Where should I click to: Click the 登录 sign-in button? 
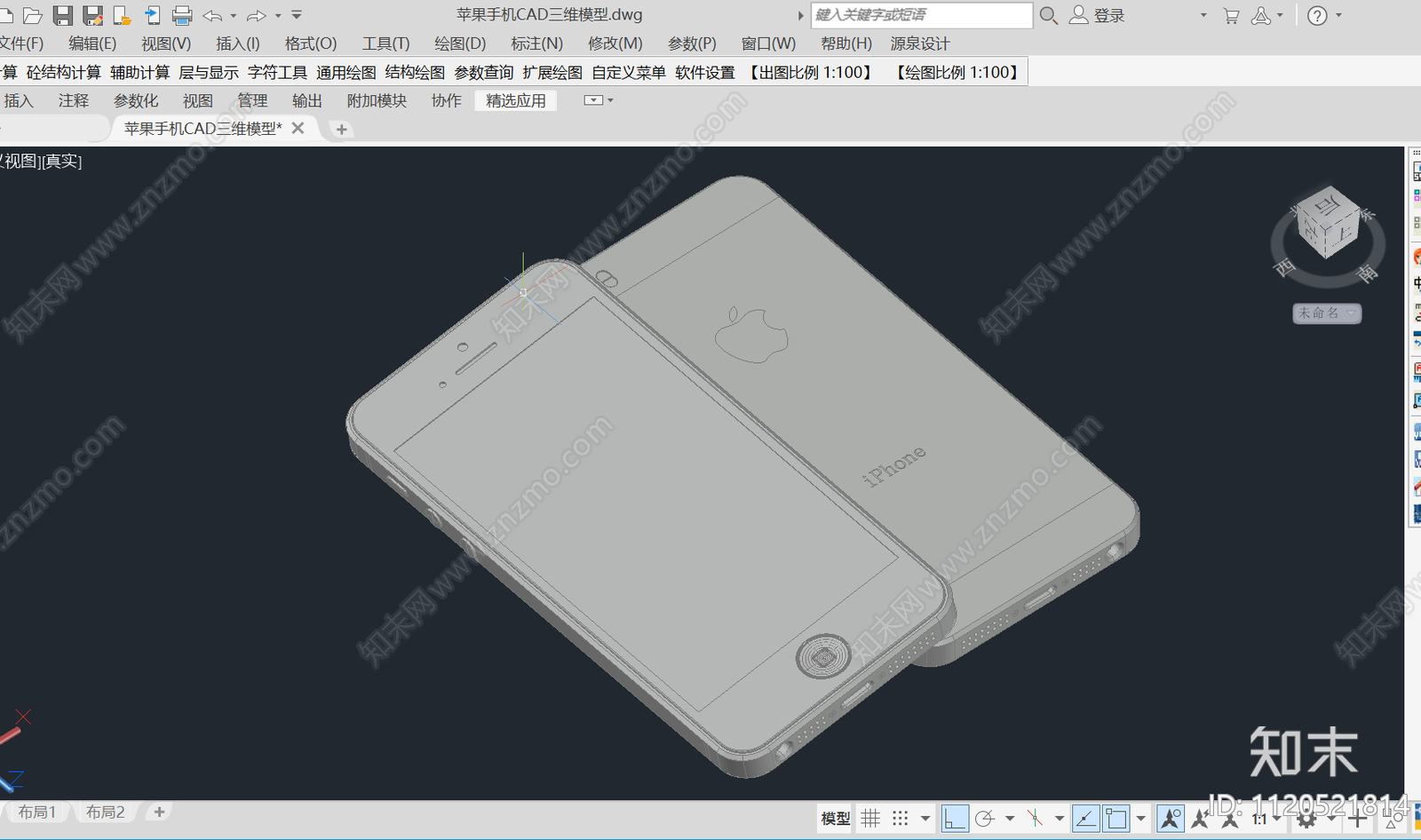click(1097, 15)
